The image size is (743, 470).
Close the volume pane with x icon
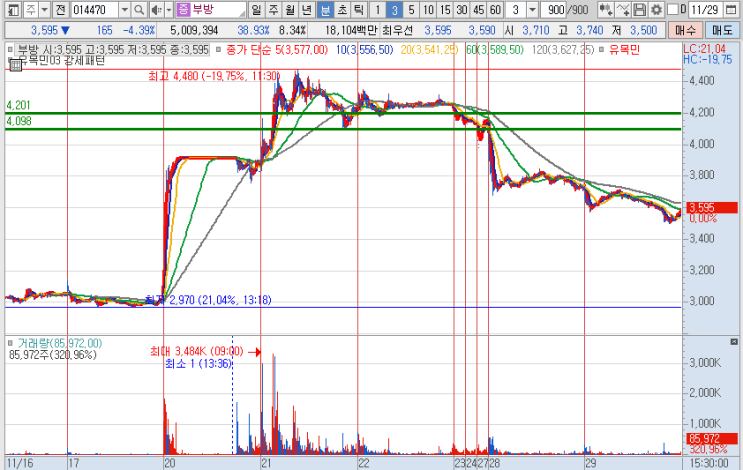(x=734, y=342)
